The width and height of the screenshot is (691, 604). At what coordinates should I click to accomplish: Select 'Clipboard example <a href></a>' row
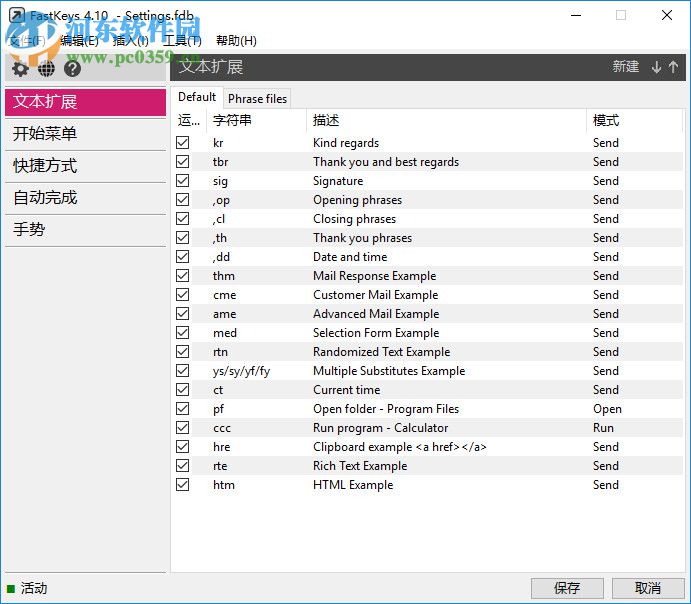pos(428,447)
